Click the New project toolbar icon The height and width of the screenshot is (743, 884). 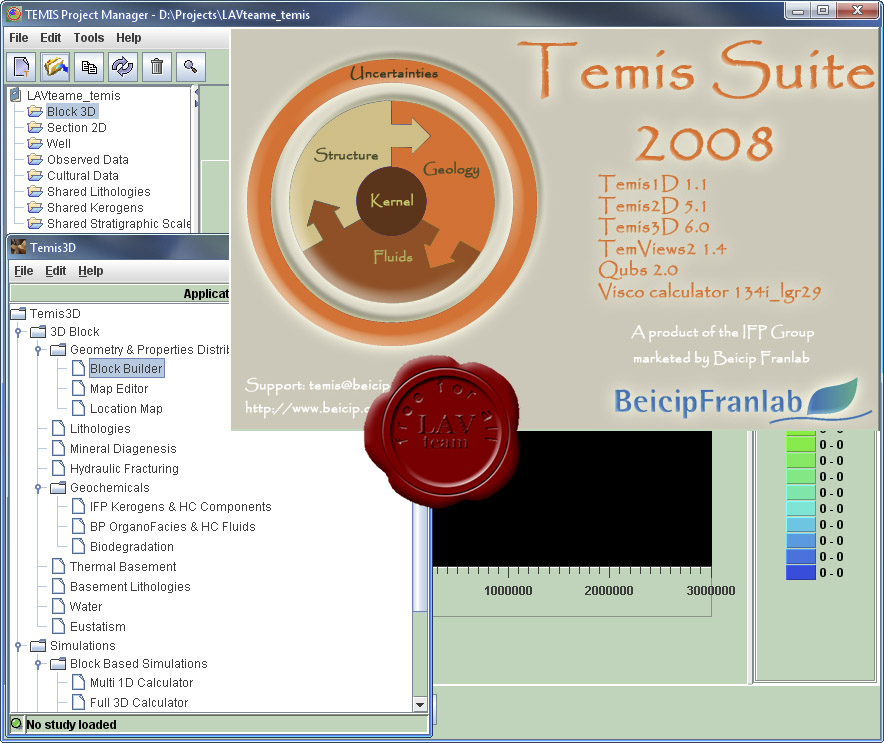21,67
